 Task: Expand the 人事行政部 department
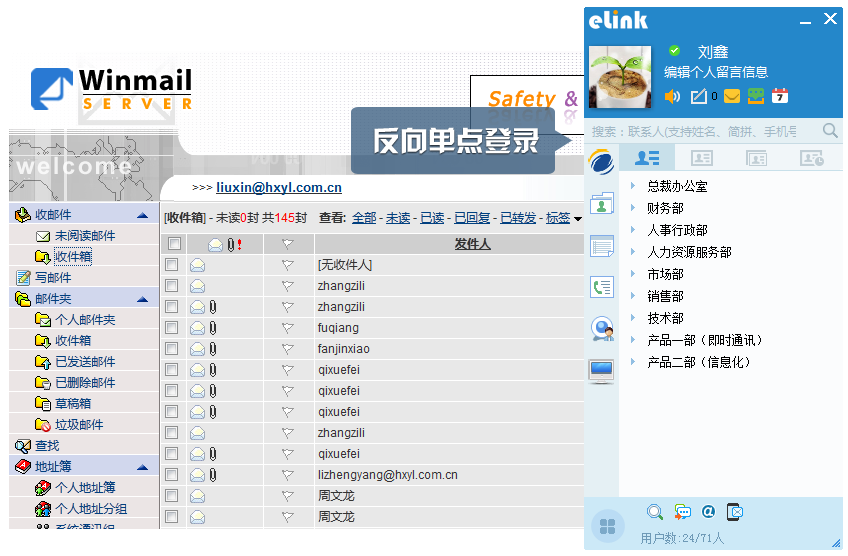pyautogui.click(x=632, y=230)
